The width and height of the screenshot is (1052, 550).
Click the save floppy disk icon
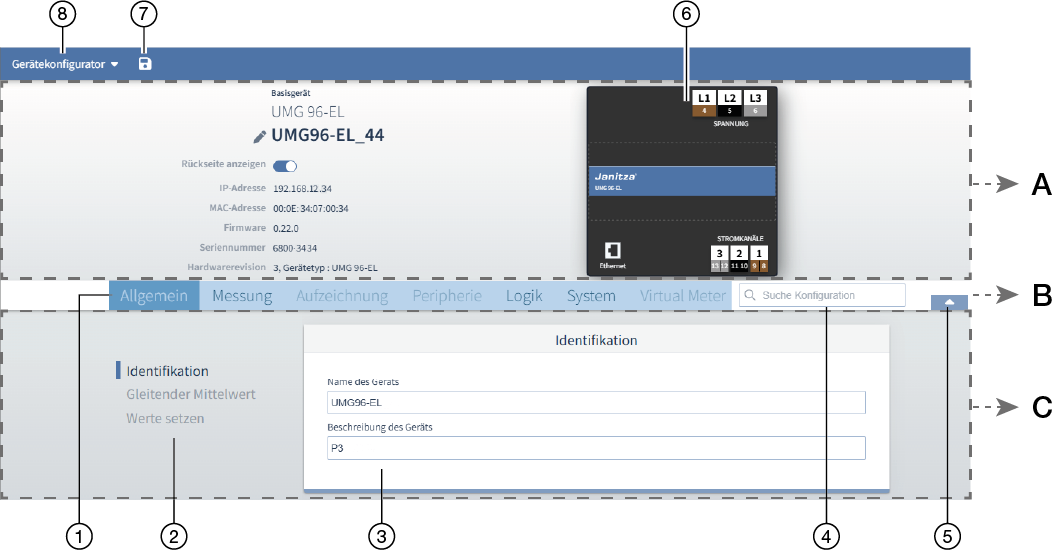145,64
